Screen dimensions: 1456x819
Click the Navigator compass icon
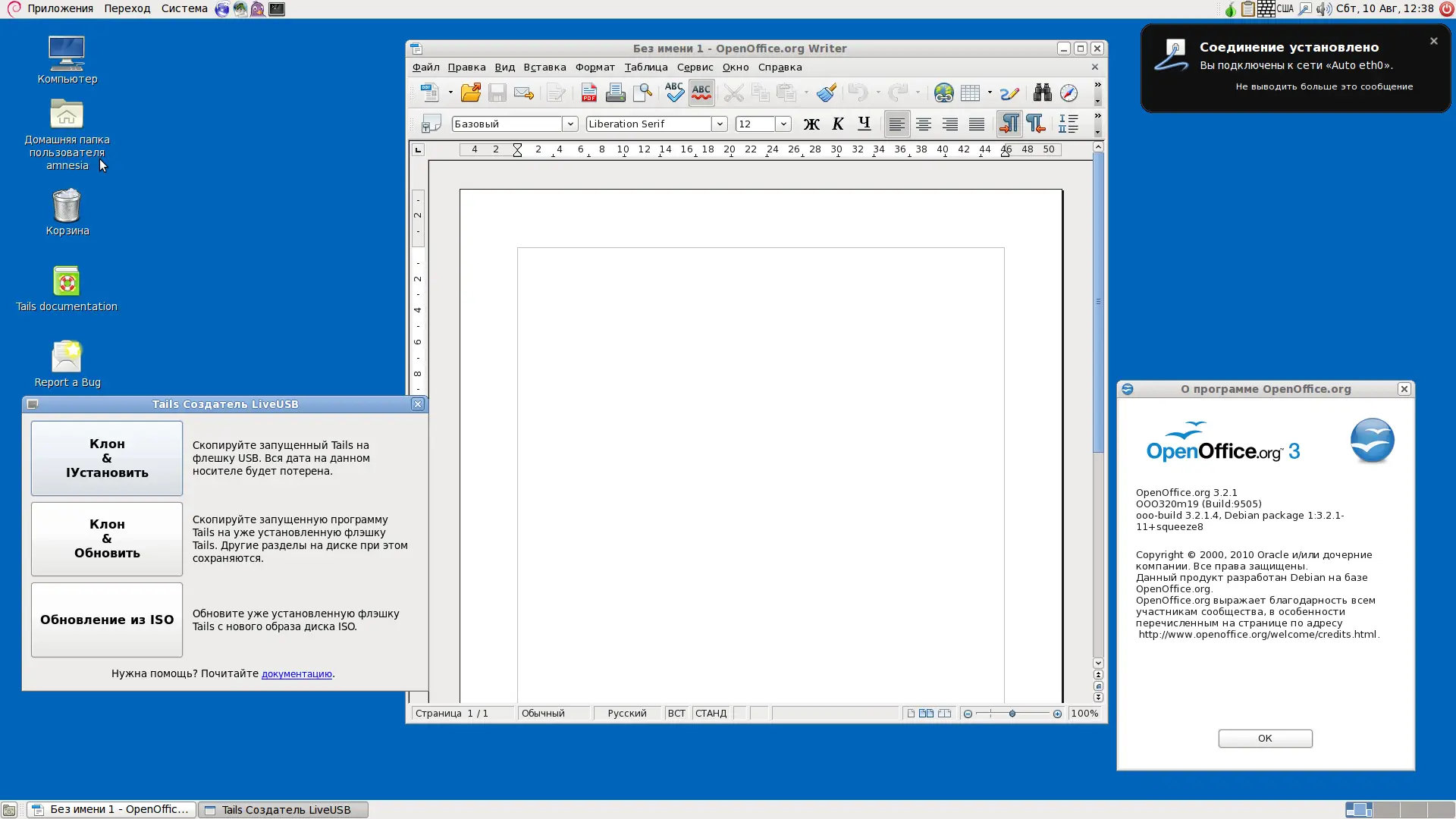click(1068, 93)
